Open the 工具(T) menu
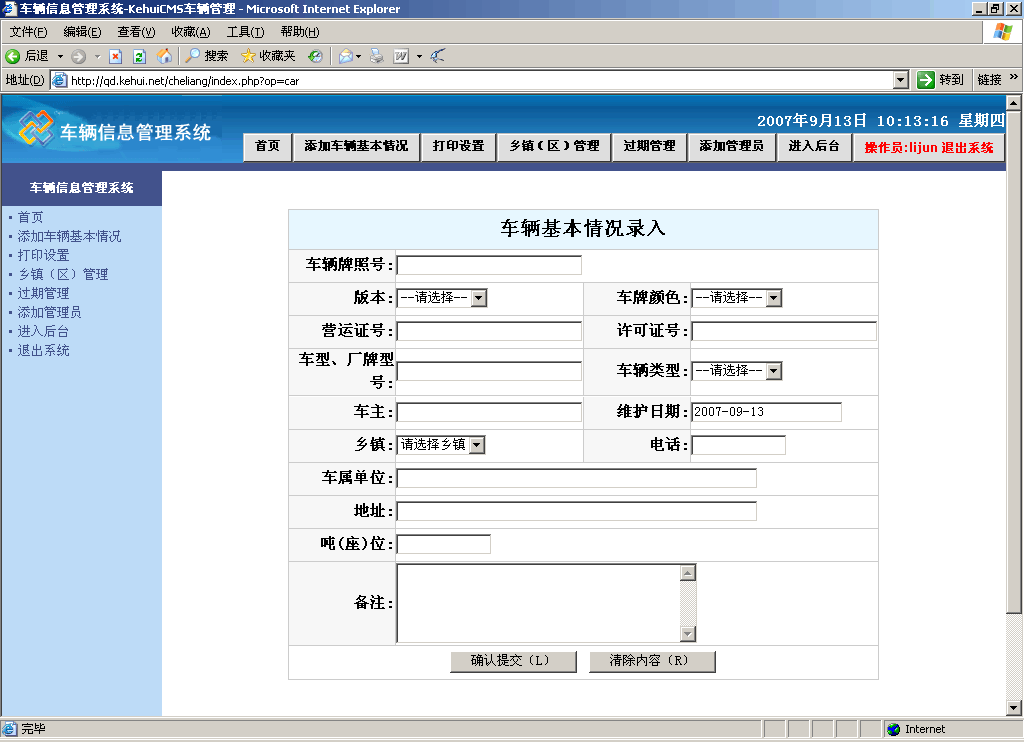This screenshot has width=1024, height=742. (245, 32)
